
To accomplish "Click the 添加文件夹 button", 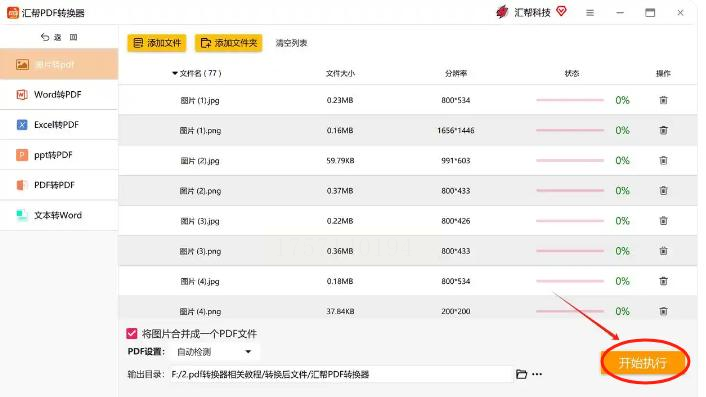I will pyautogui.click(x=229, y=43).
